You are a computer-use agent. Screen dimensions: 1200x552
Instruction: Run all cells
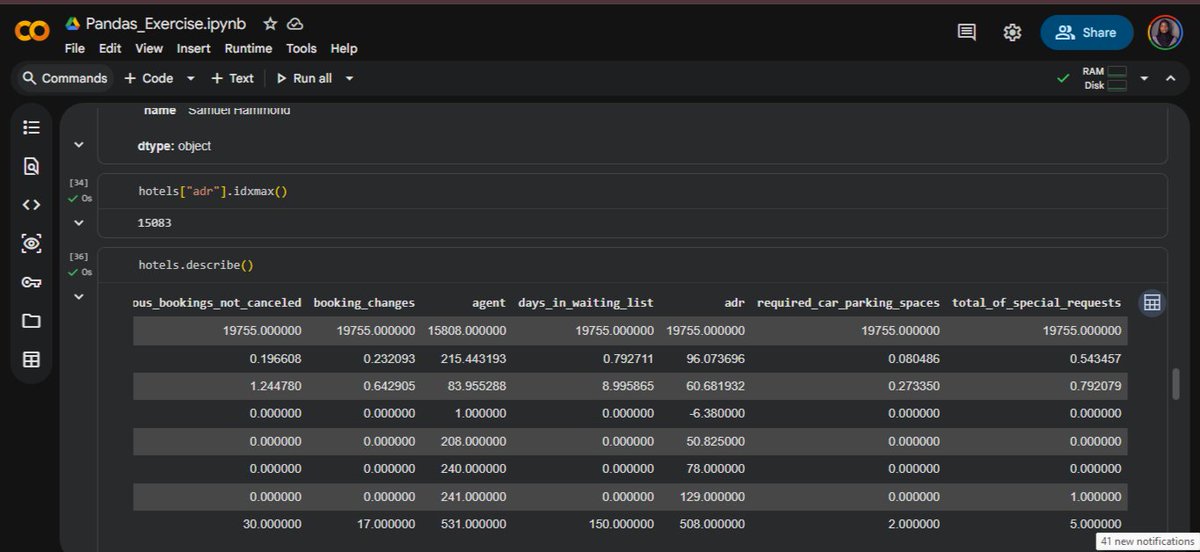[304, 78]
